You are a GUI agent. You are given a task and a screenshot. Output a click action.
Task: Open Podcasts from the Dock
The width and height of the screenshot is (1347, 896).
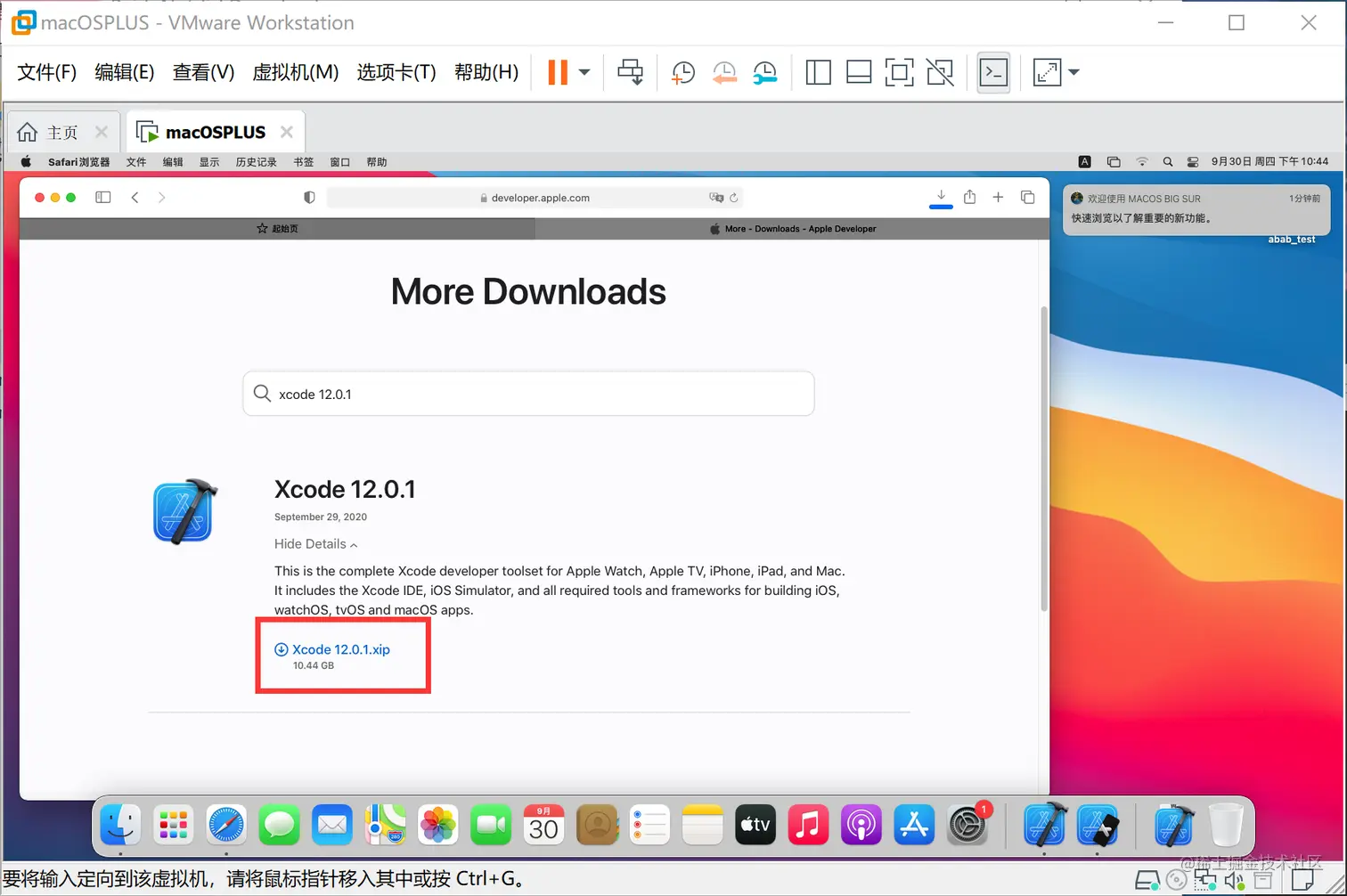[861, 826]
